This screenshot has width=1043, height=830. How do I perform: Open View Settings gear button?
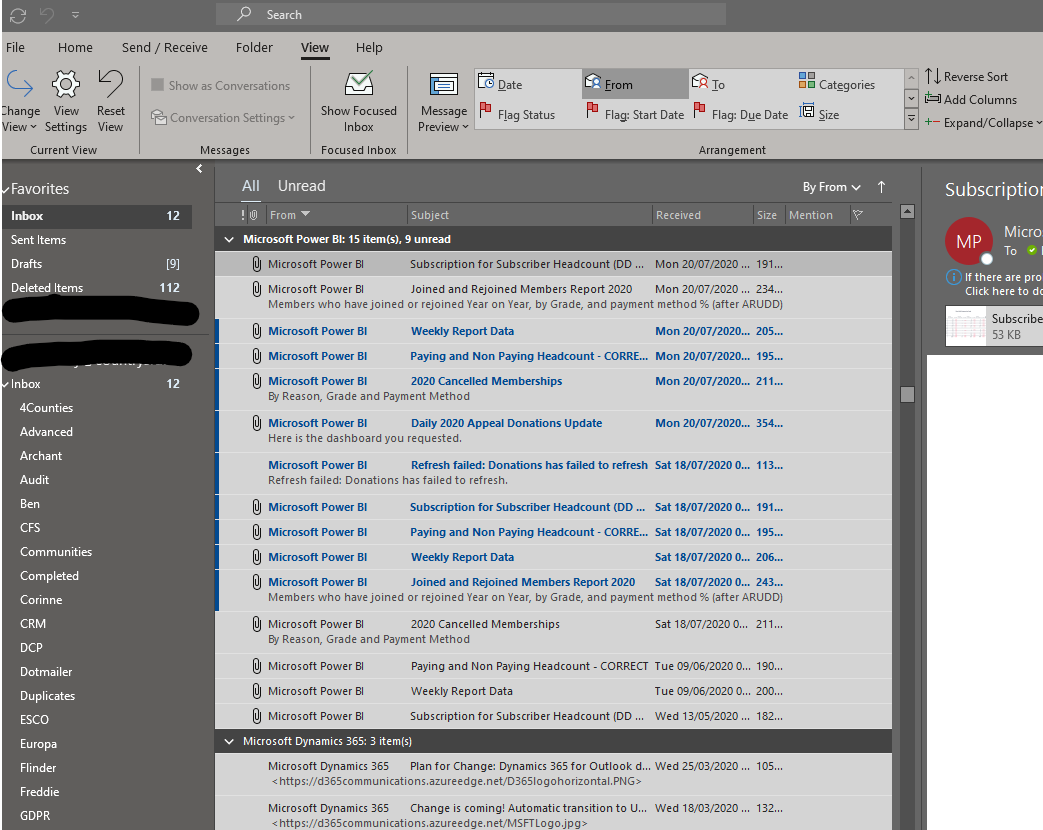66,101
